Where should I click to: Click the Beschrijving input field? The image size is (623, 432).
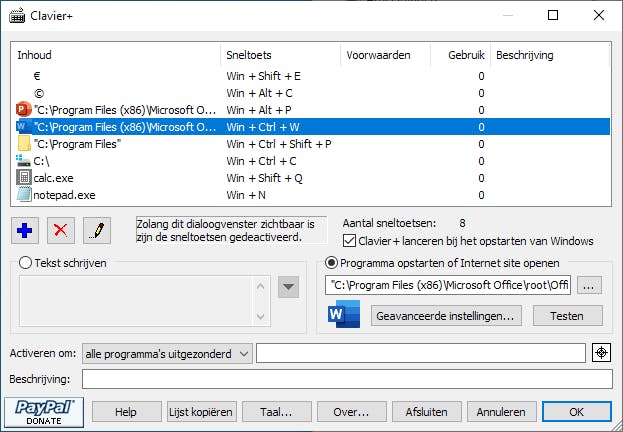[346, 379]
